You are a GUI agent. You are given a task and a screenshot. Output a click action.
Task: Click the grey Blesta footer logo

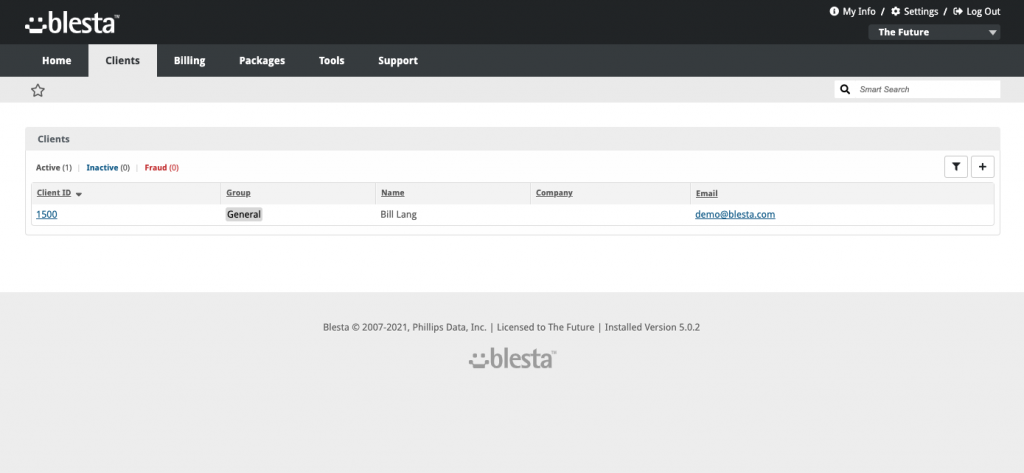pos(512,359)
